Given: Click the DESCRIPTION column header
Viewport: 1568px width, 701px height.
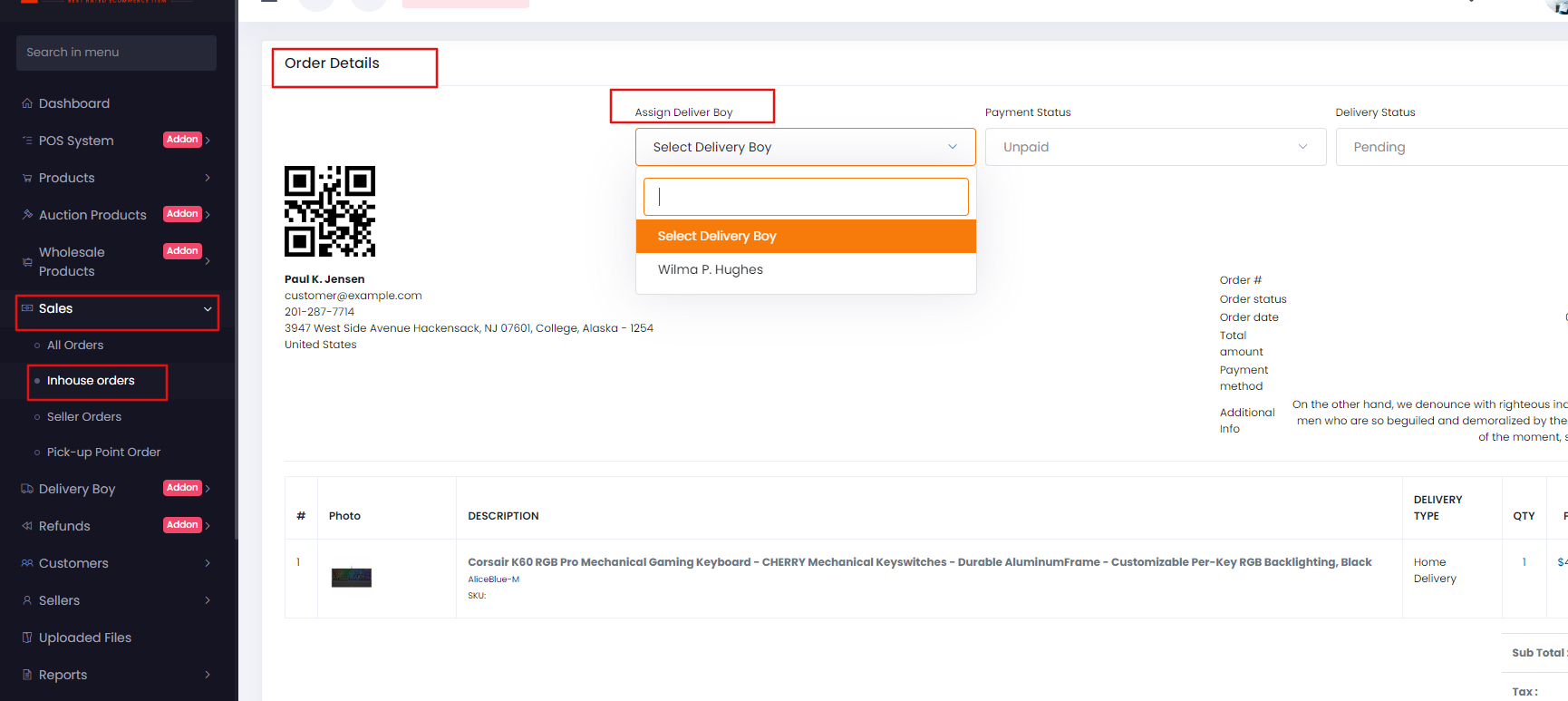Looking at the screenshot, I should (503, 516).
